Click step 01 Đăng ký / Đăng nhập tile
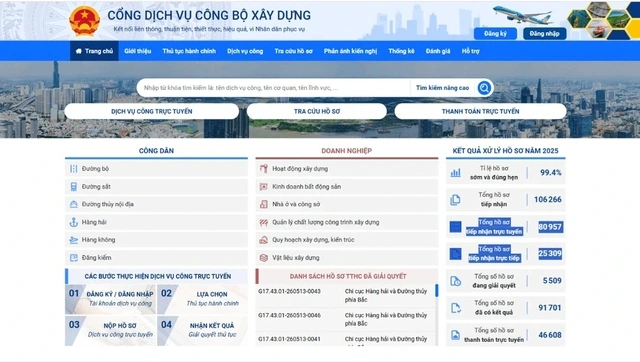The height and width of the screenshot is (362, 640). click(110, 299)
